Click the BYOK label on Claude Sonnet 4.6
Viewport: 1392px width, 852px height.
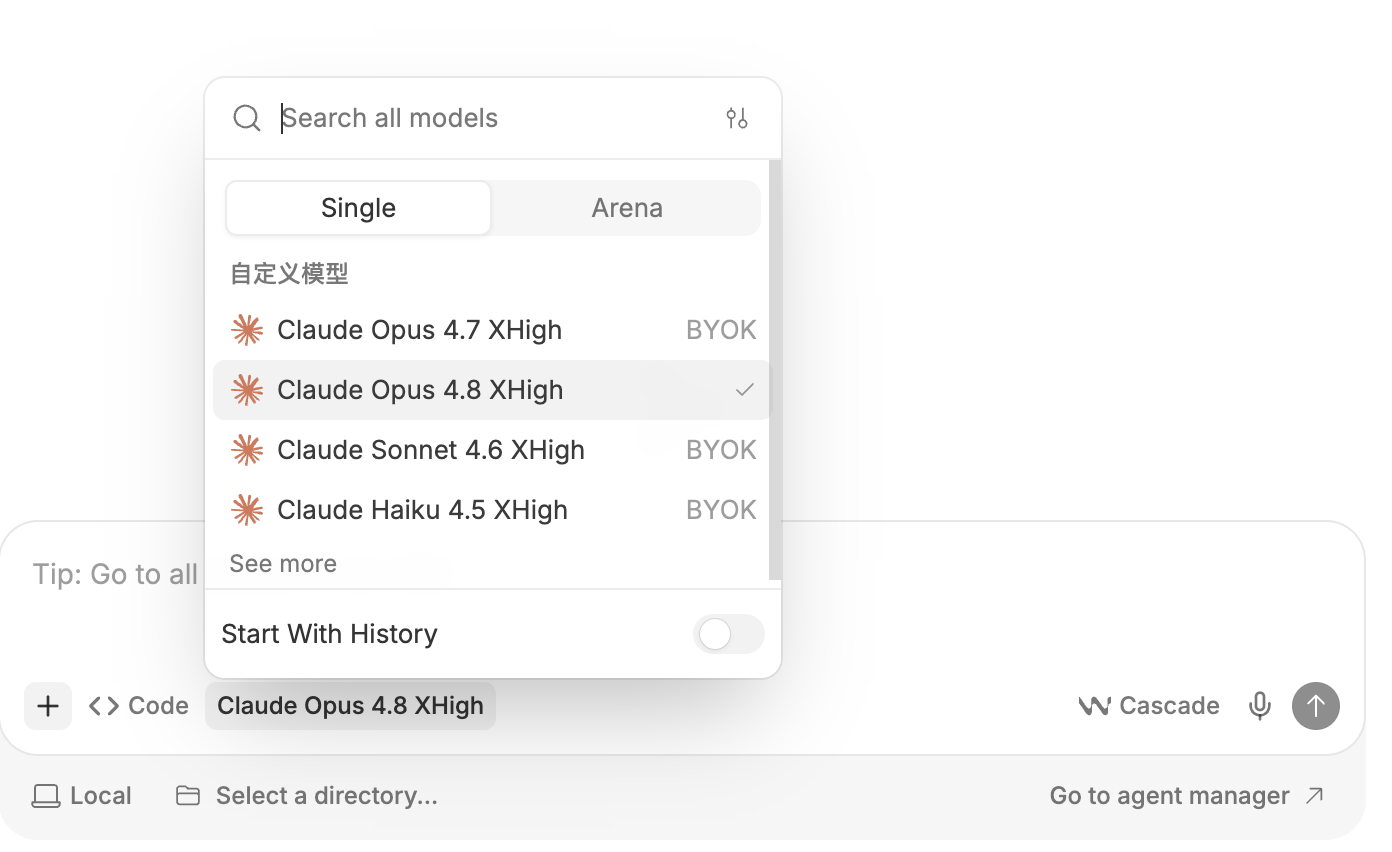click(721, 450)
